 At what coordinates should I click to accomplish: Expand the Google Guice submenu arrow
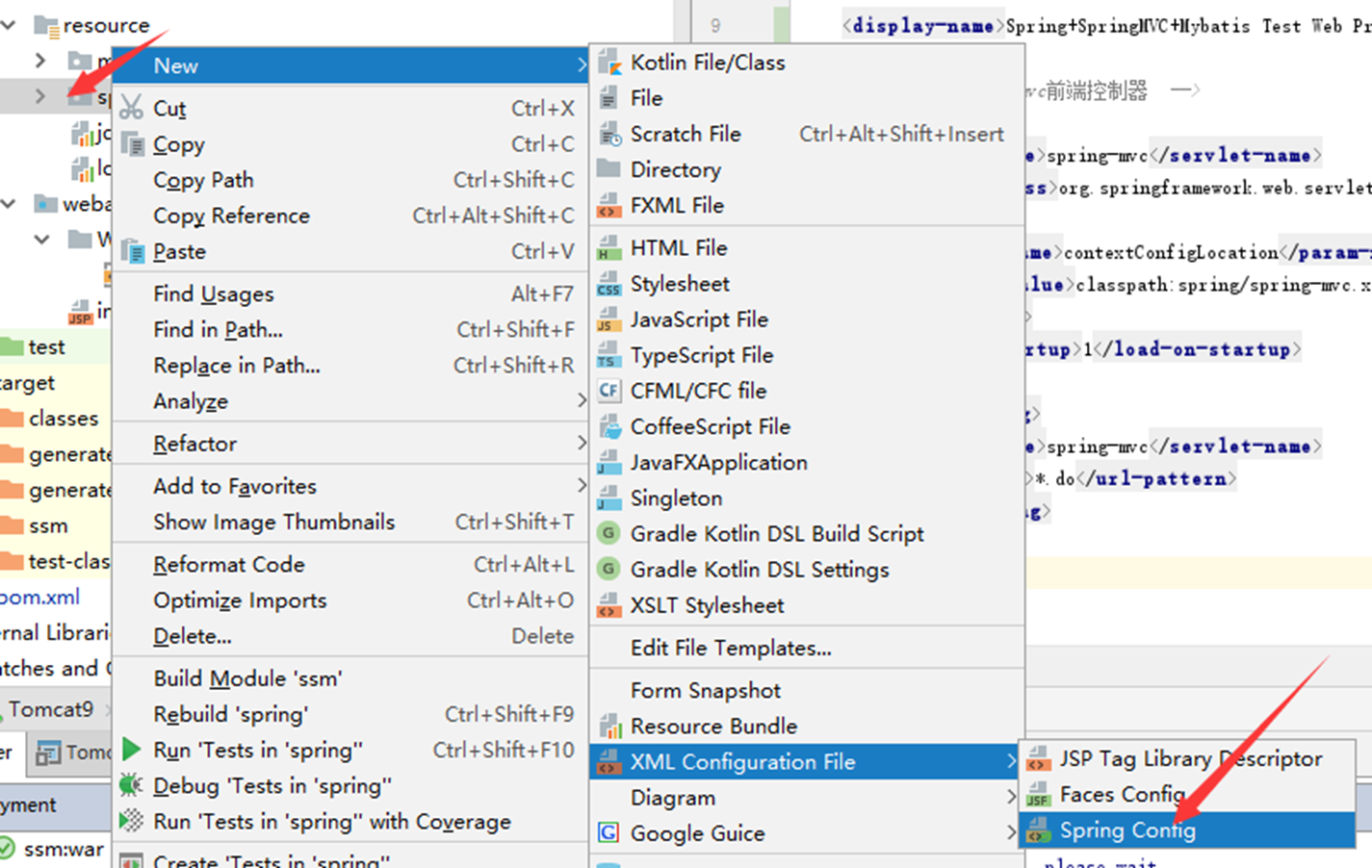pos(1010,832)
